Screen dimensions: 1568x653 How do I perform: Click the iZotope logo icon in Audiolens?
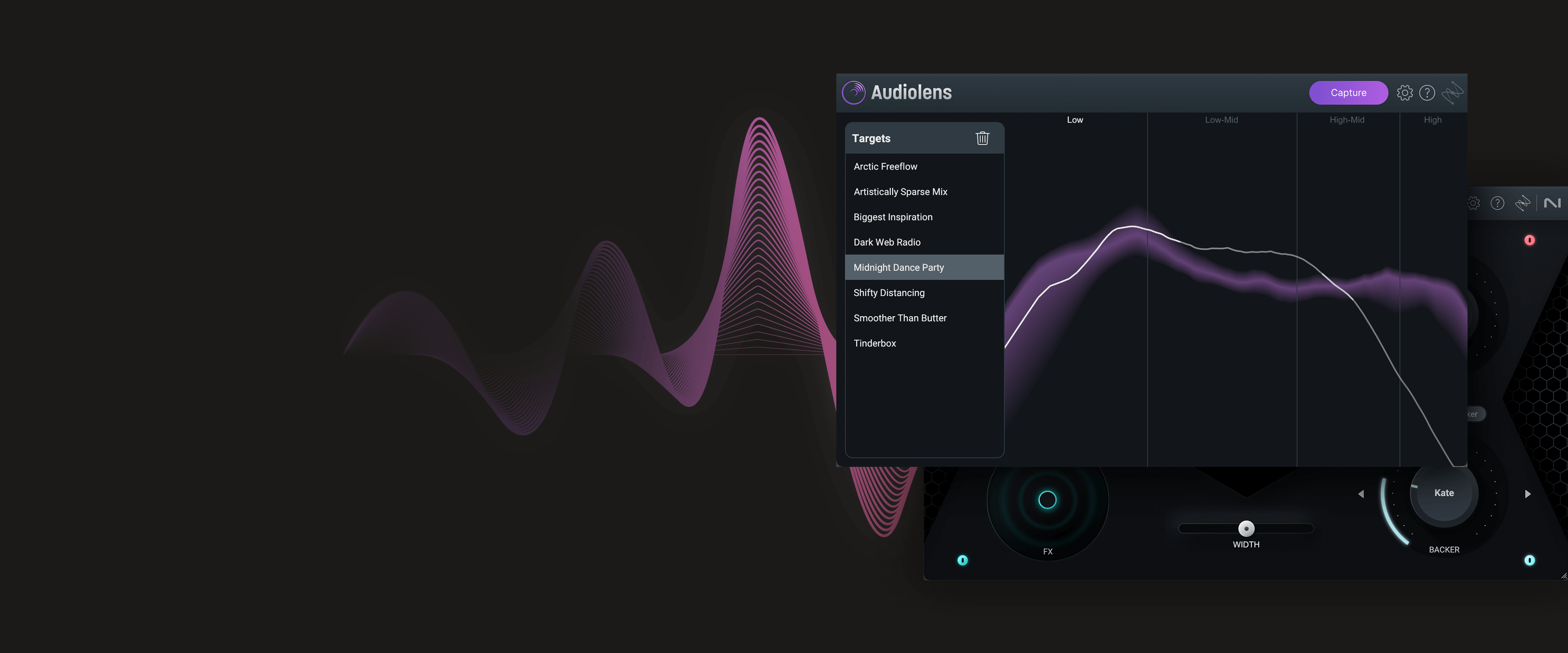[1452, 93]
